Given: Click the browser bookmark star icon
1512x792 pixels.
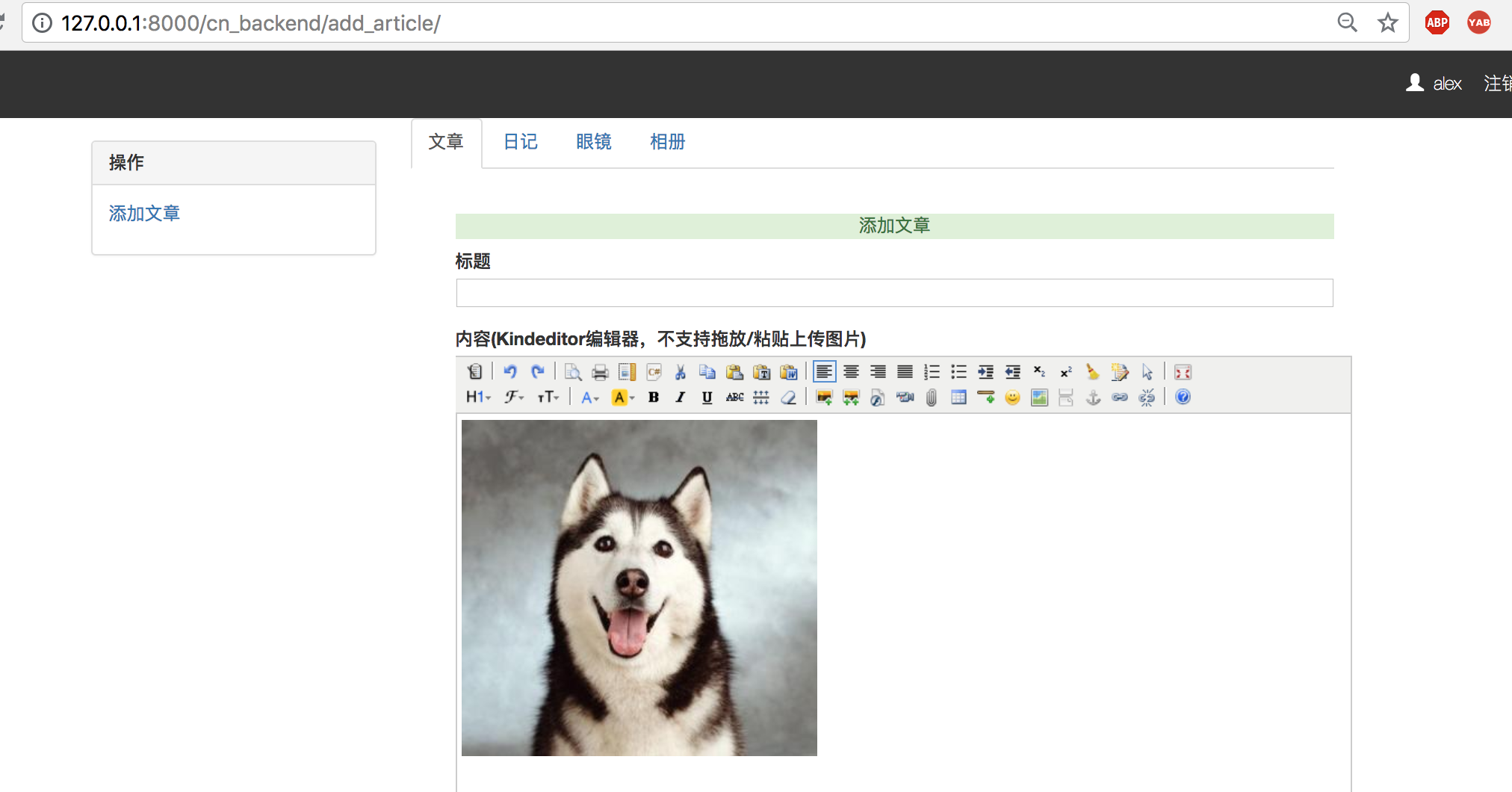Looking at the screenshot, I should (x=1388, y=23).
